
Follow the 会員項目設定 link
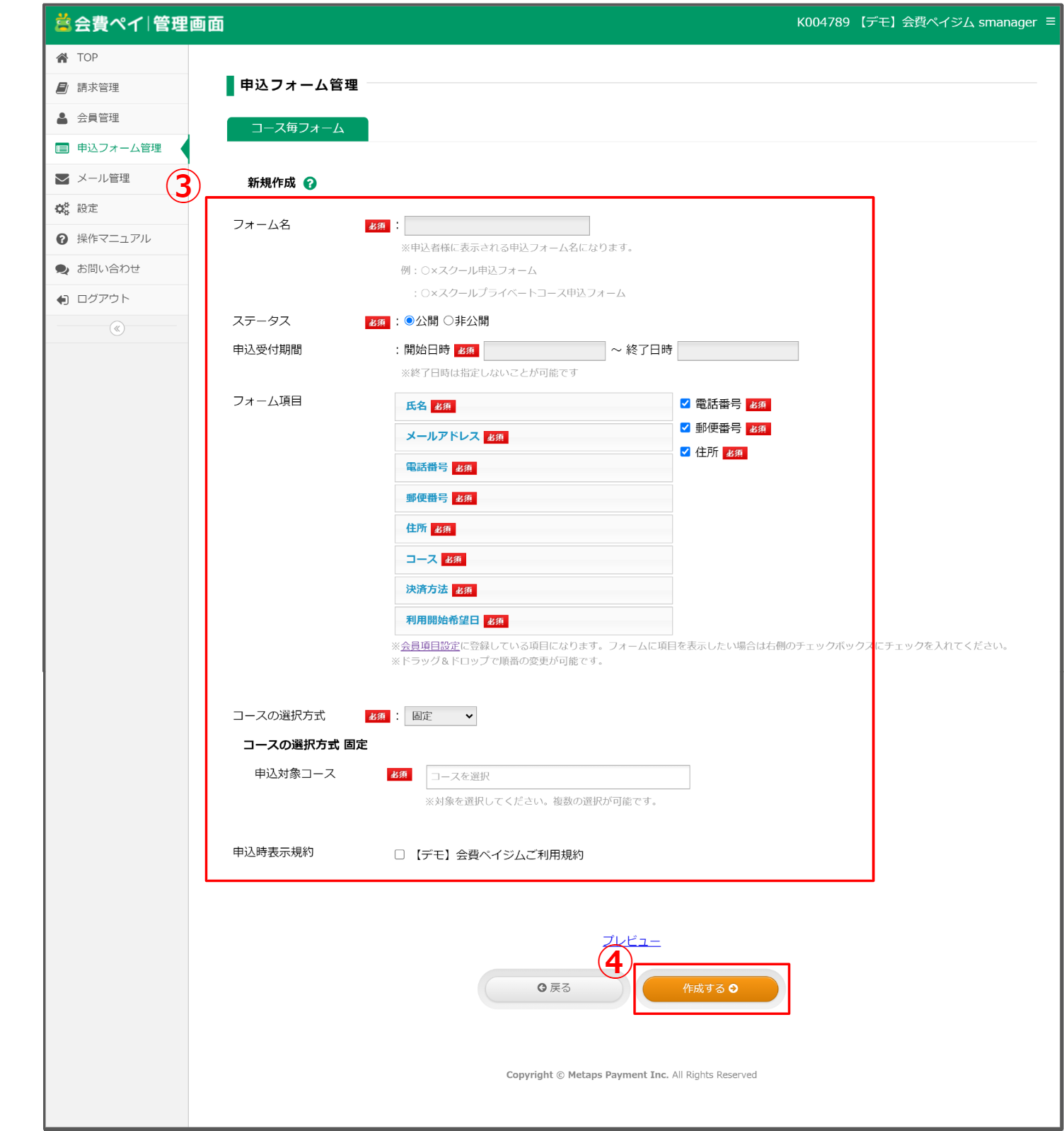[430, 645]
